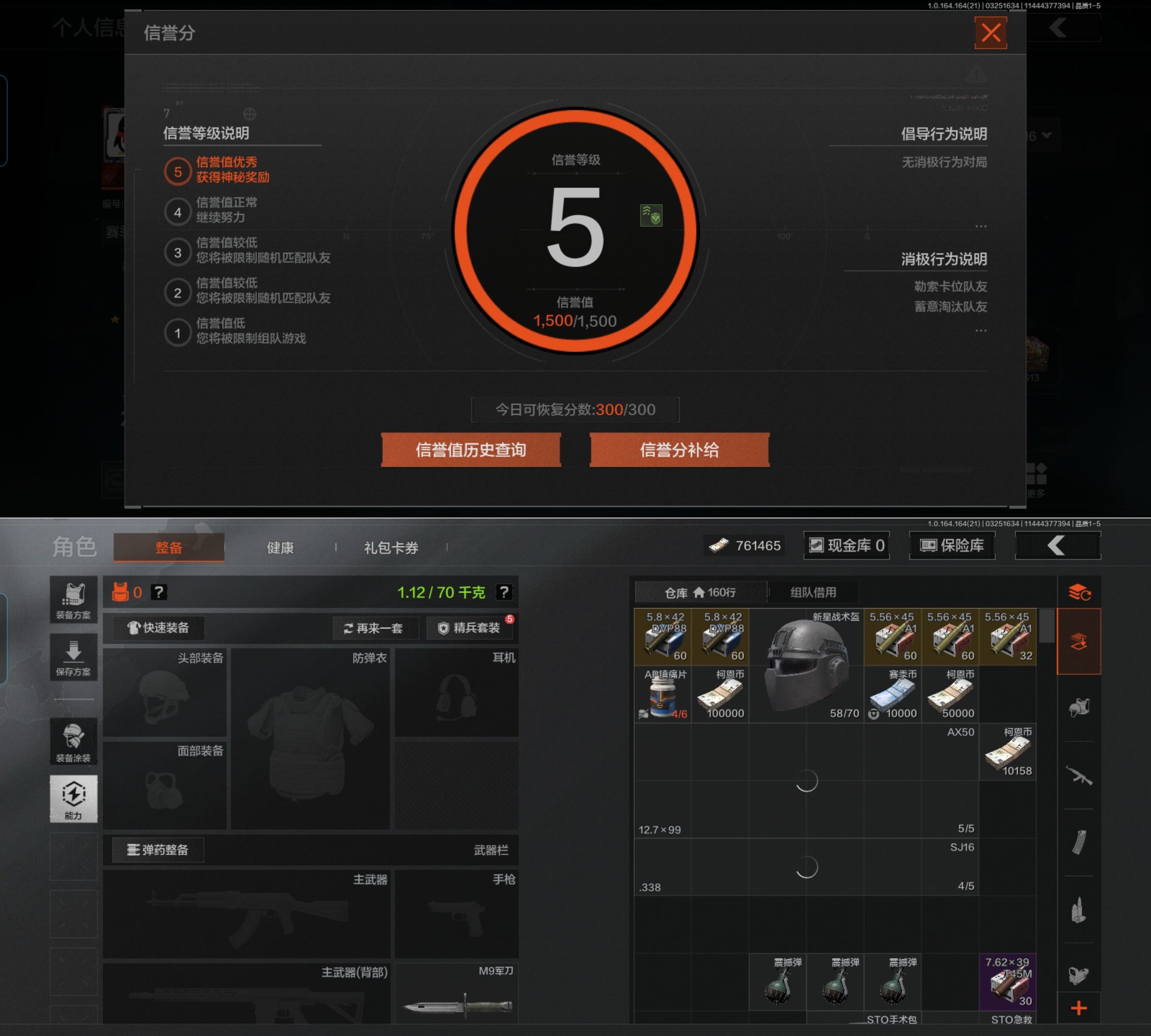The width and height of the screenshot is (1151, 1036).
Task: Open weight limit question mark help
Action: (504, 592)
